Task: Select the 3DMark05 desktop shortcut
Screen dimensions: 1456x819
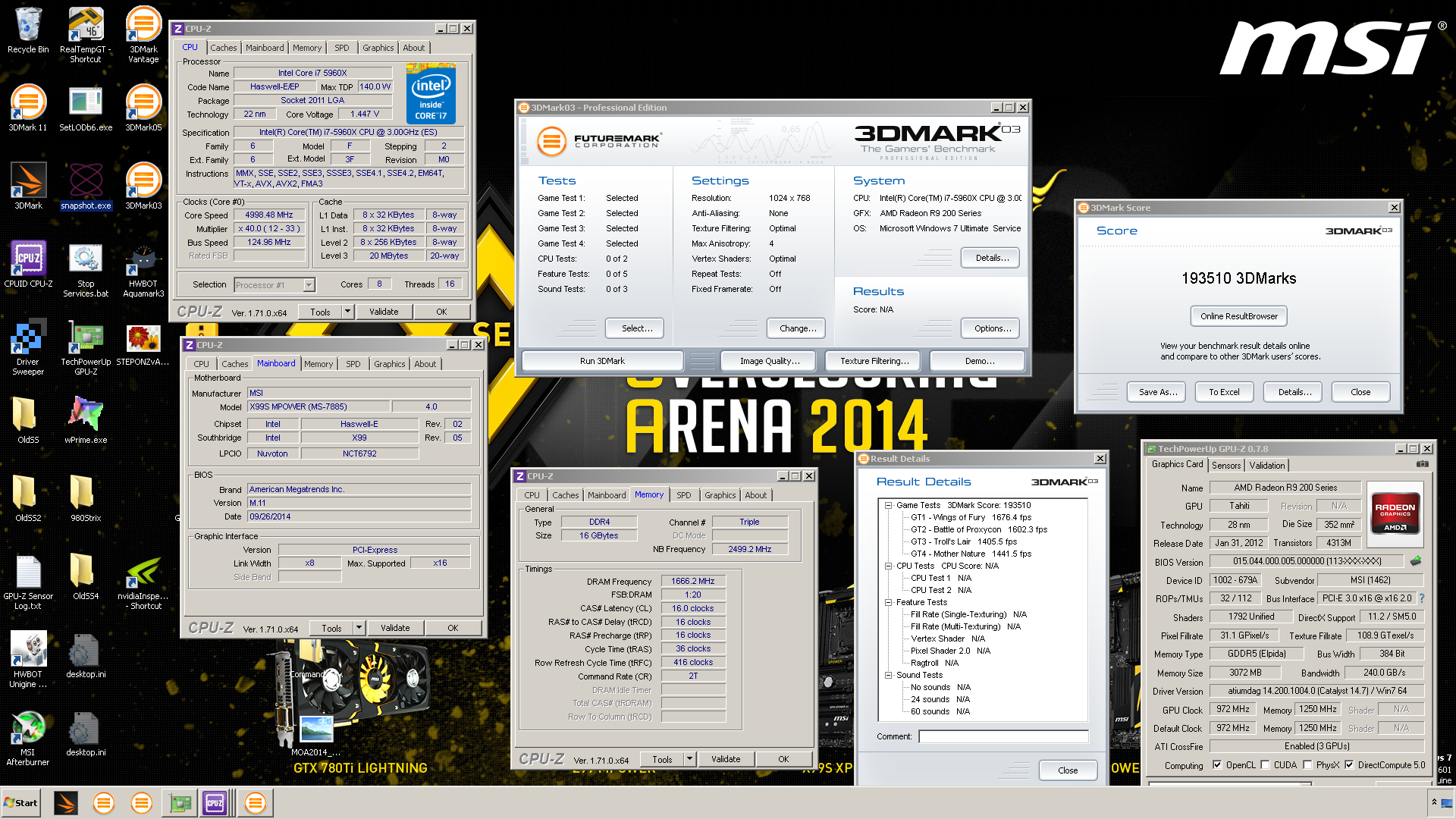Action: pos(143,108)
